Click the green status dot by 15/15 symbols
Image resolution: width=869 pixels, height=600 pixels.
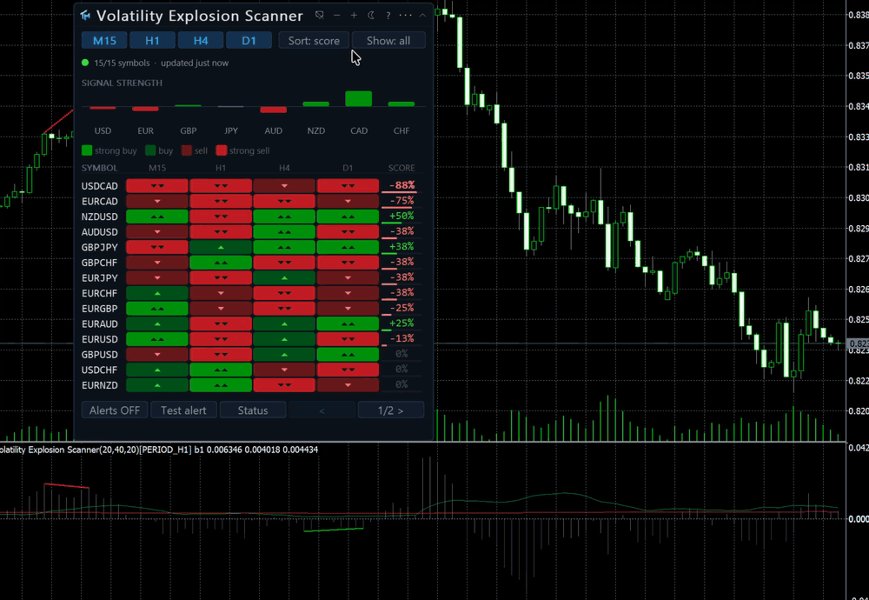point(85,63)
